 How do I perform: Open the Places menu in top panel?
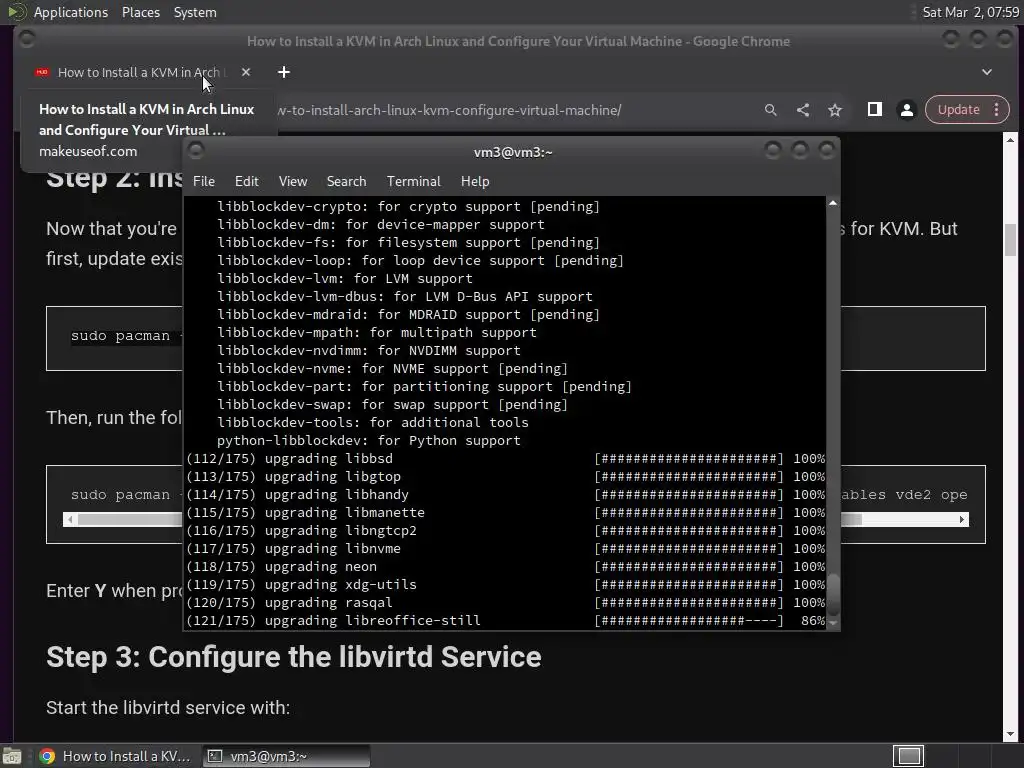[x=140, y=12]
